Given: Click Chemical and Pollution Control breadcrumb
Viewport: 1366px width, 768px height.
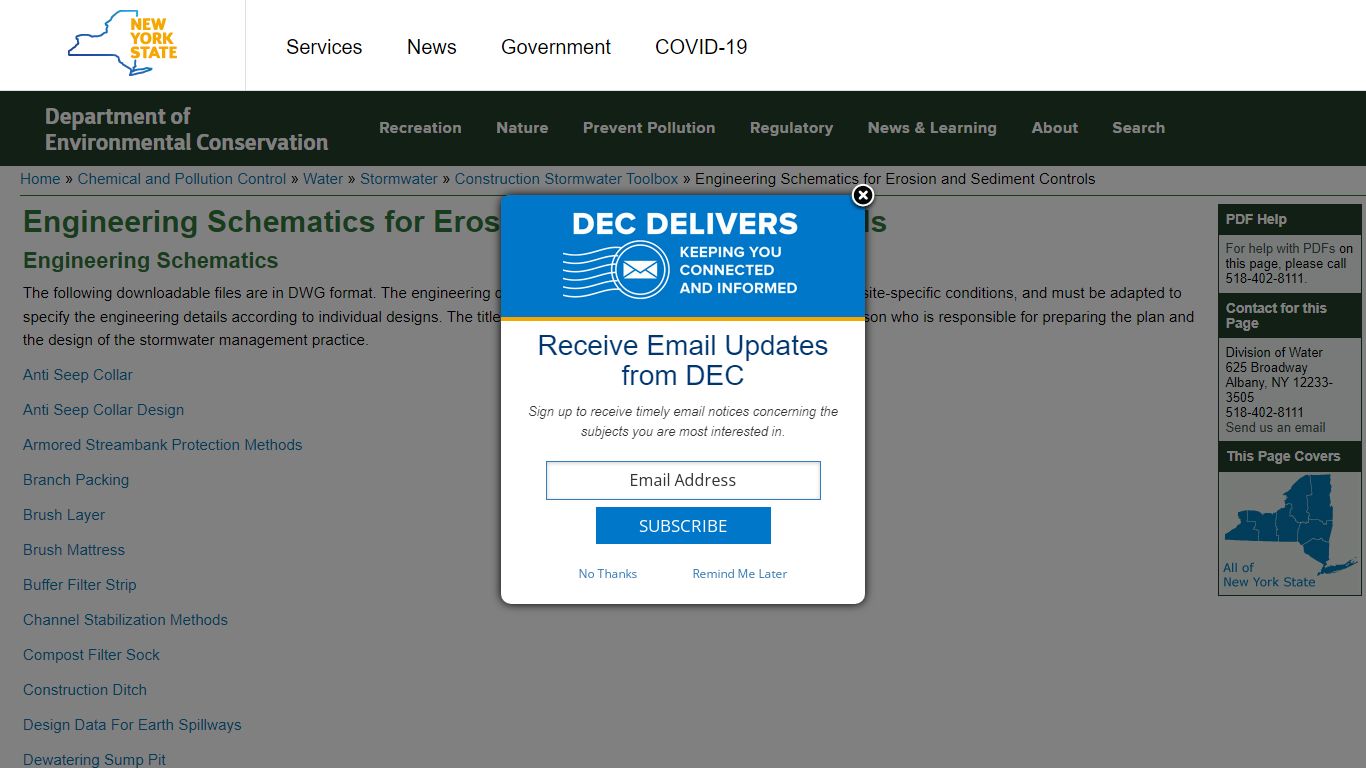Looking at the screenshot, I should pos(182,179).
